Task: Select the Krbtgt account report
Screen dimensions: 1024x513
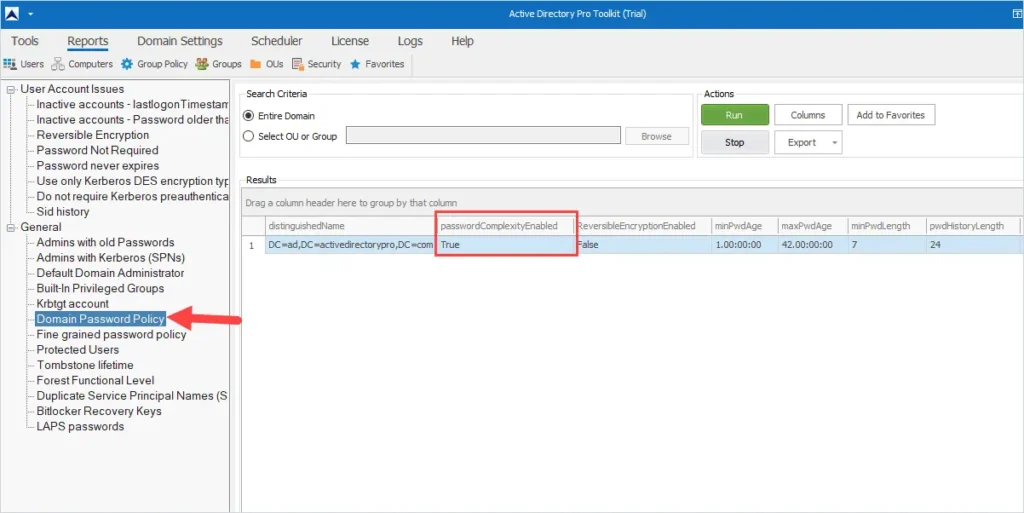Action: (72, 304)
